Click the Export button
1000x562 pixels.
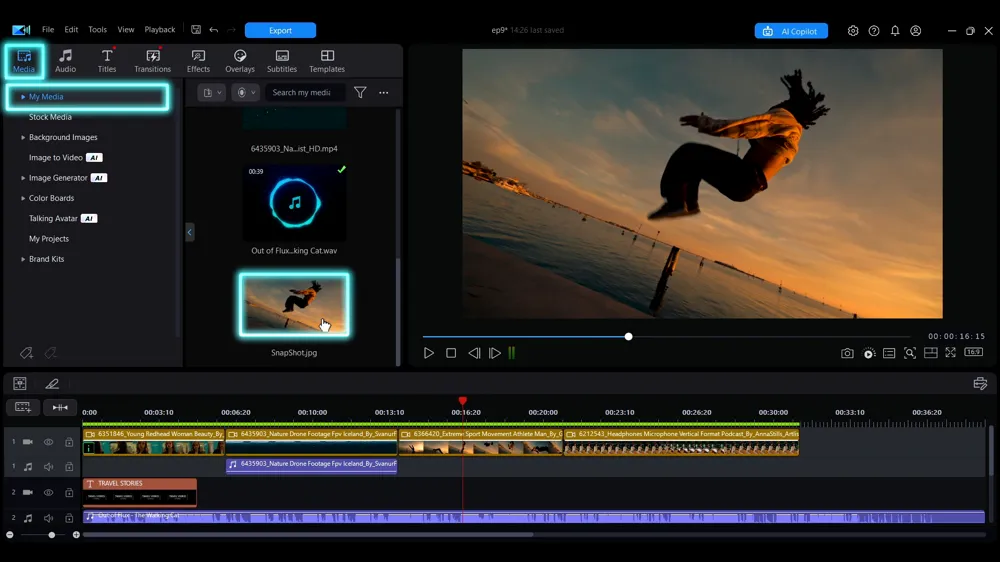(x=280, y=30)
